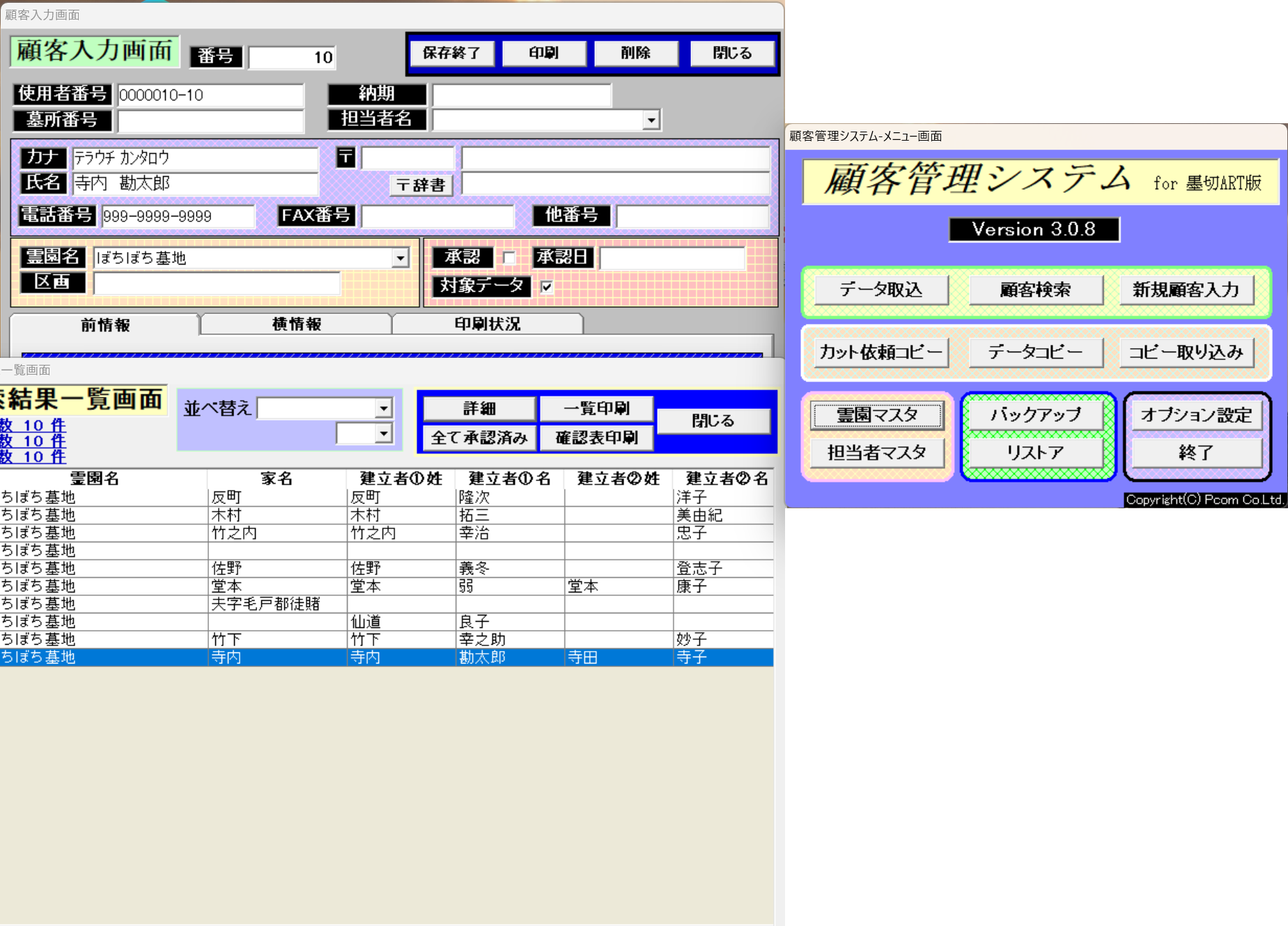Viewport: 1288px width, 926px height.
Task: Click 顧客検索 in the menu window
Action: (x=1035, y=290)
